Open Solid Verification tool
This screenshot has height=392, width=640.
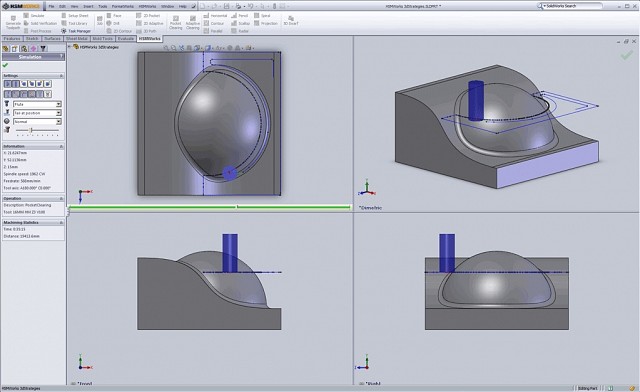tap(40, 23)
